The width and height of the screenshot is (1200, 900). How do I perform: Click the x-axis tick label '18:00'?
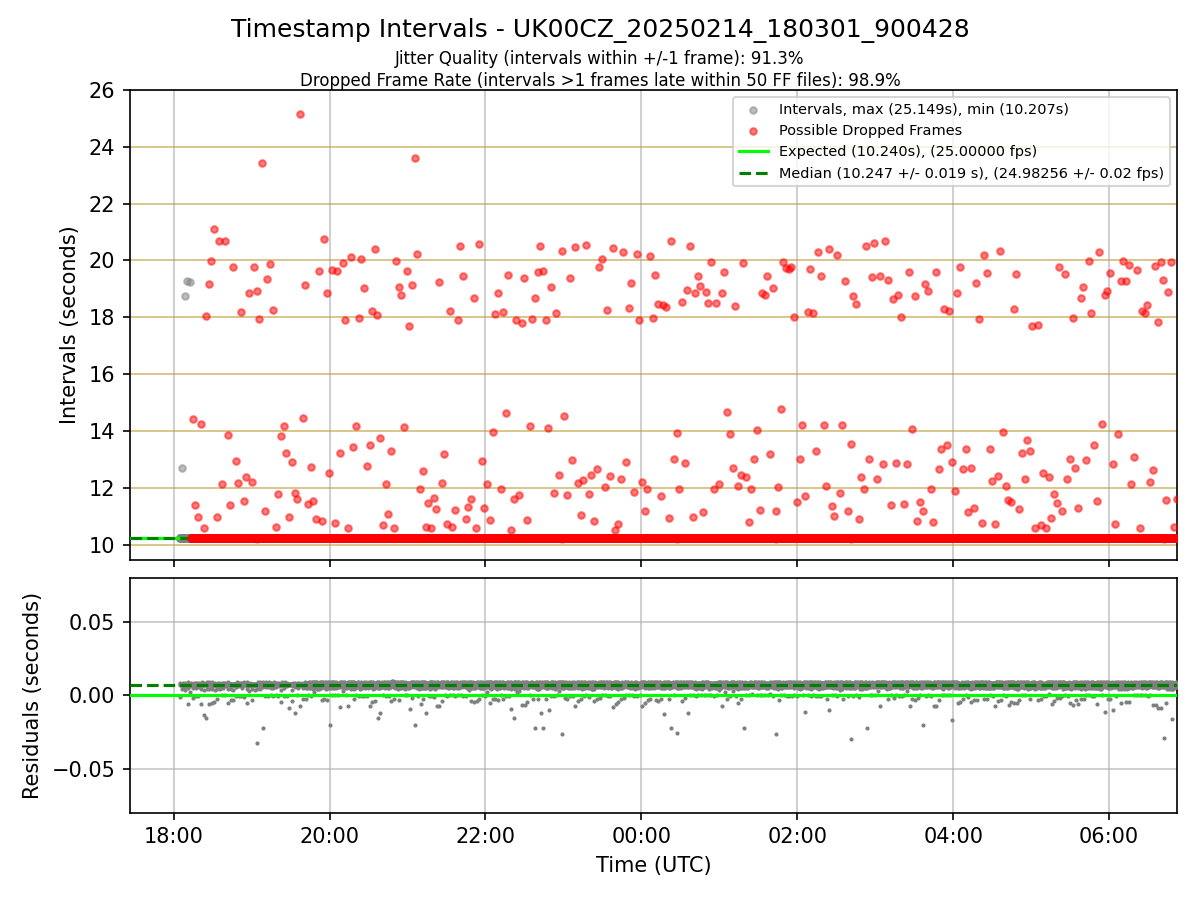click(x=174, y=835)
